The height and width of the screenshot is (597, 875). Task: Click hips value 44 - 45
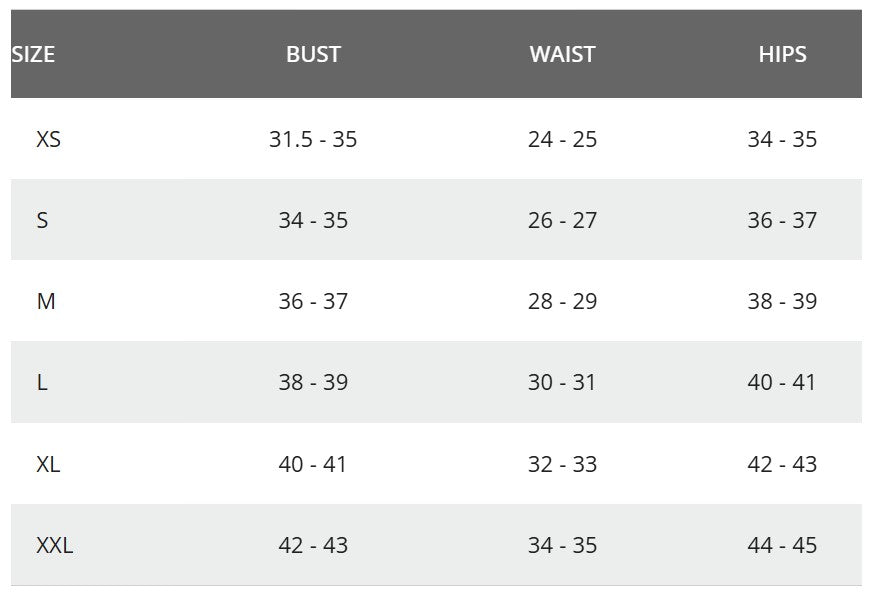point(782,546)
